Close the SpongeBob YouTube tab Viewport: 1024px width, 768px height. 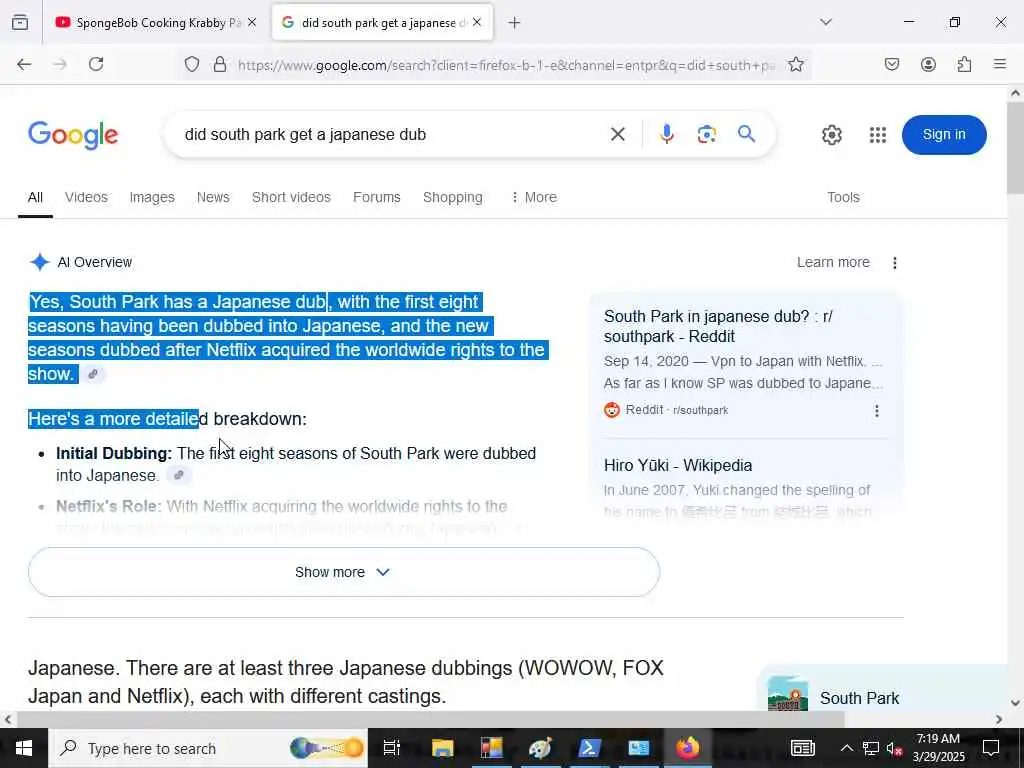click(252, 22)
